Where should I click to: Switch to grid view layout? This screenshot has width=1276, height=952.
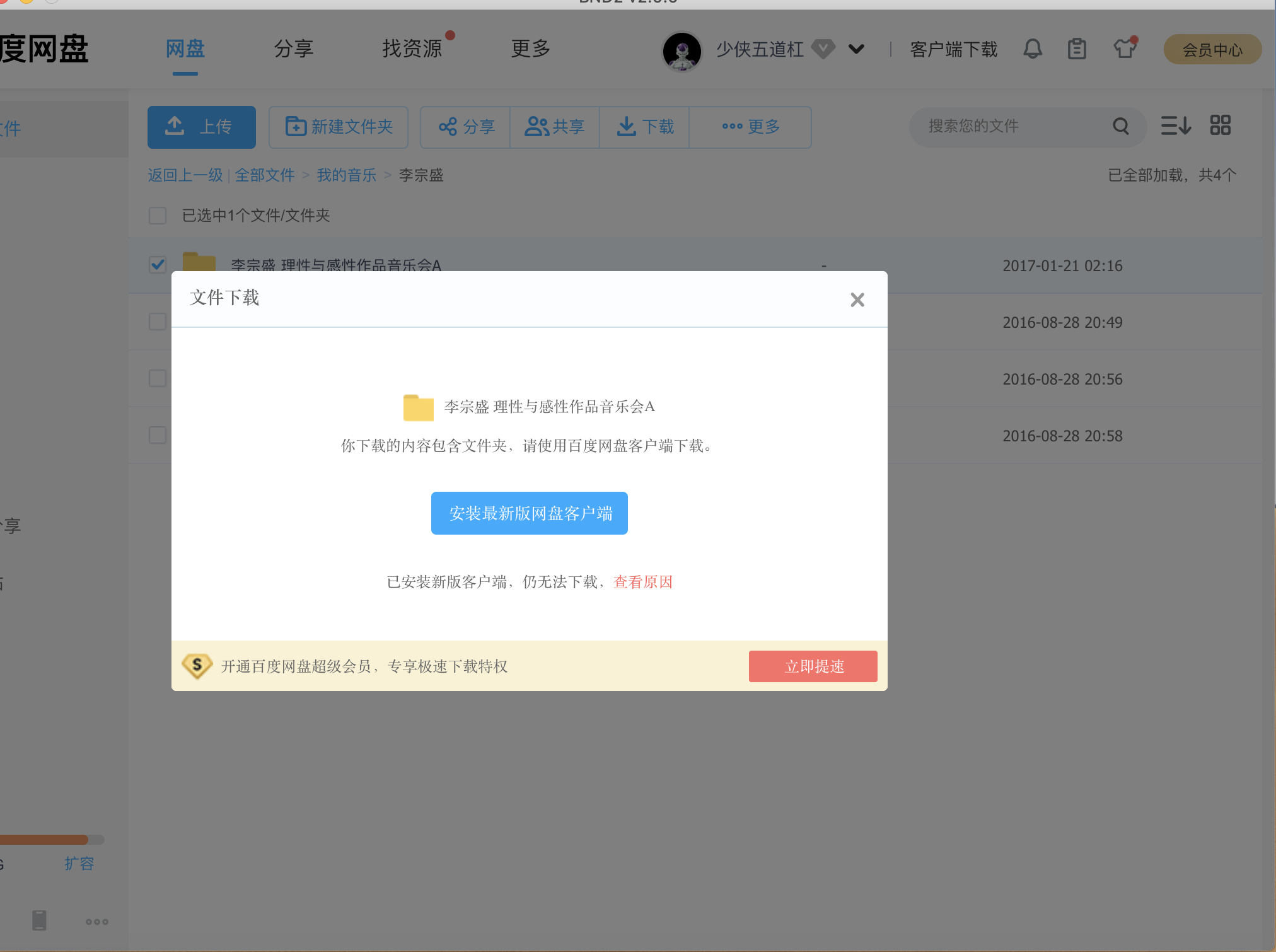click(1221, 125)
